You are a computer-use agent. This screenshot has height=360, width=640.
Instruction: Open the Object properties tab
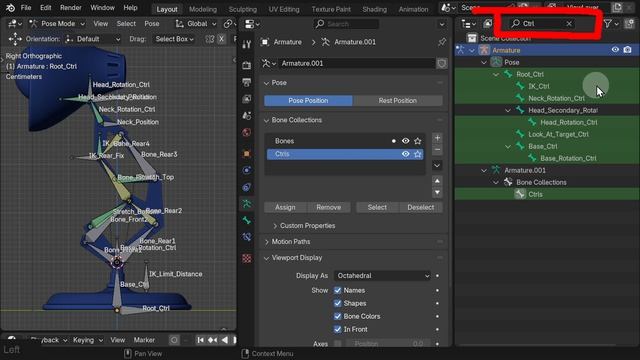click(247, 153)
